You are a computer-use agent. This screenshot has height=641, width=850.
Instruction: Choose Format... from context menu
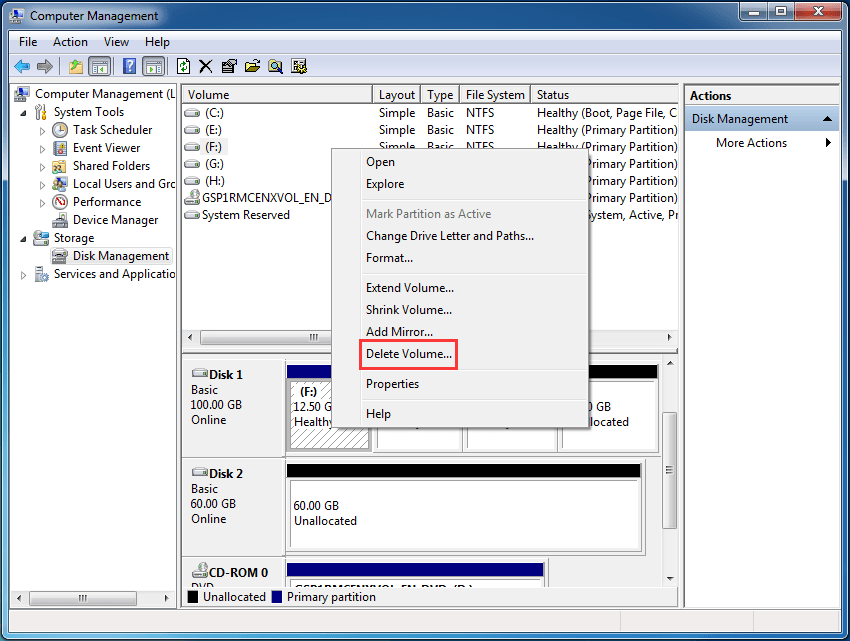pyautogui.click(x=389, y=258)
